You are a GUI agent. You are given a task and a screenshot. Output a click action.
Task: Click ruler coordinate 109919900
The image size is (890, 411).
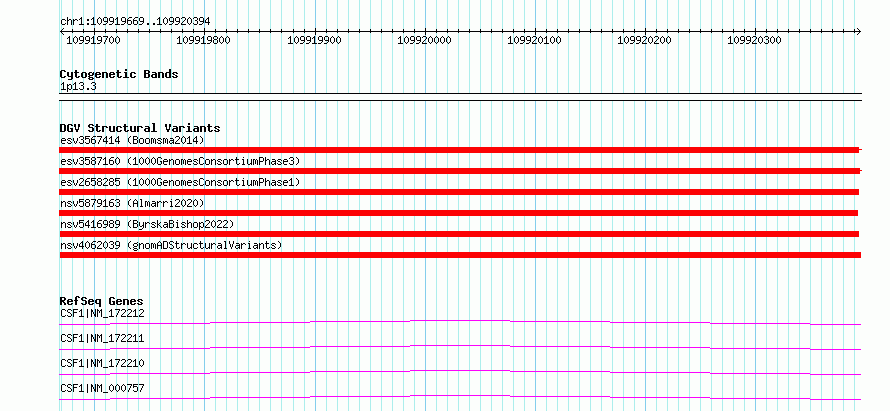(314, 40)
